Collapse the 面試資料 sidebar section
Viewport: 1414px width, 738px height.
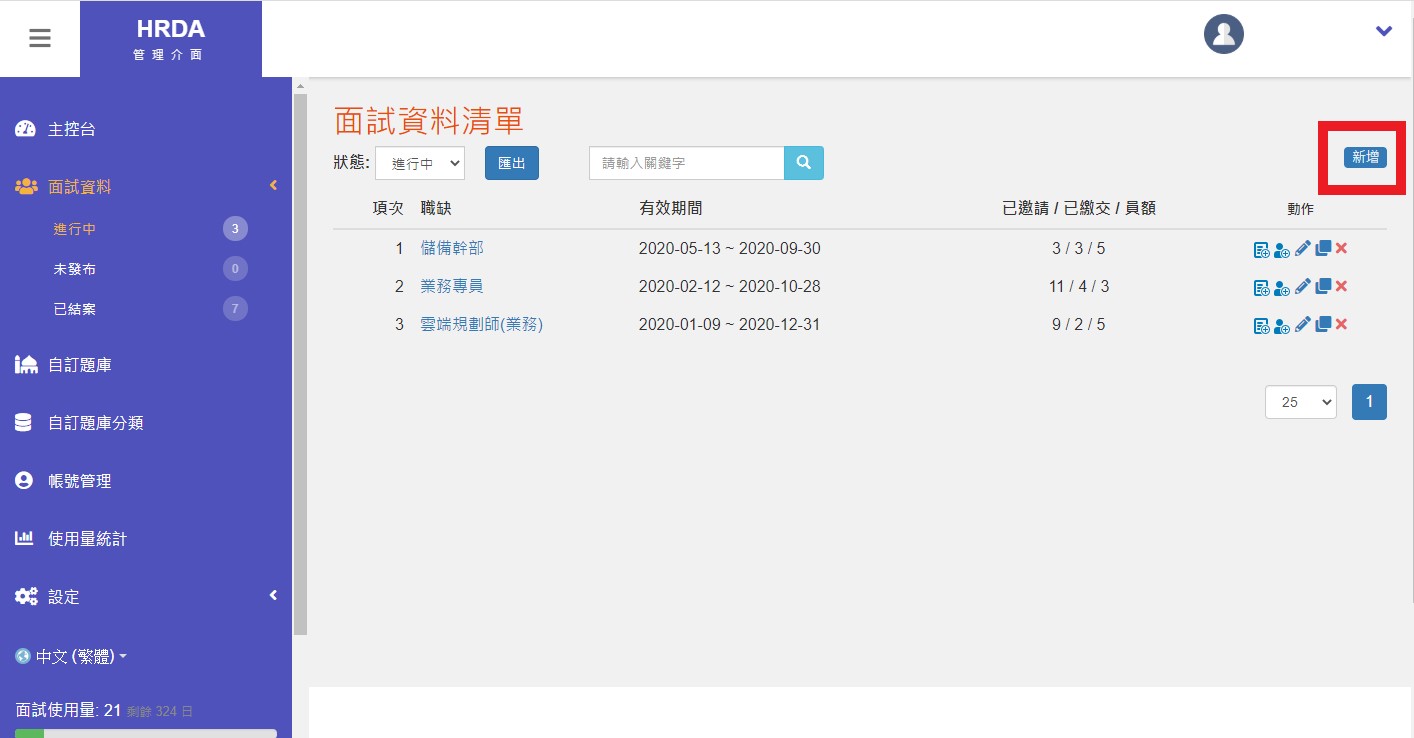pyautogui.click(x=272, y=185)
